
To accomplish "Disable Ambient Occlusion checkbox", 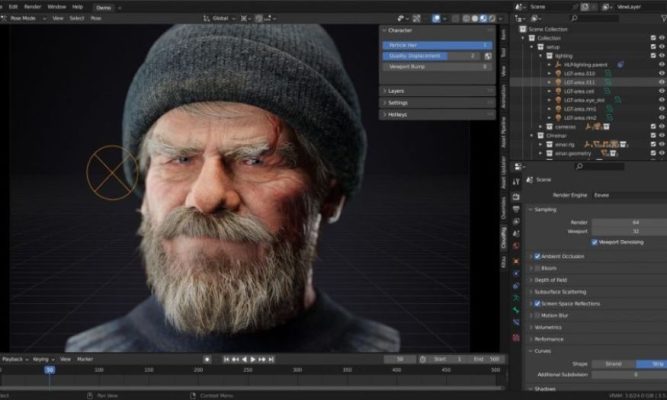I will coord(537,256).
